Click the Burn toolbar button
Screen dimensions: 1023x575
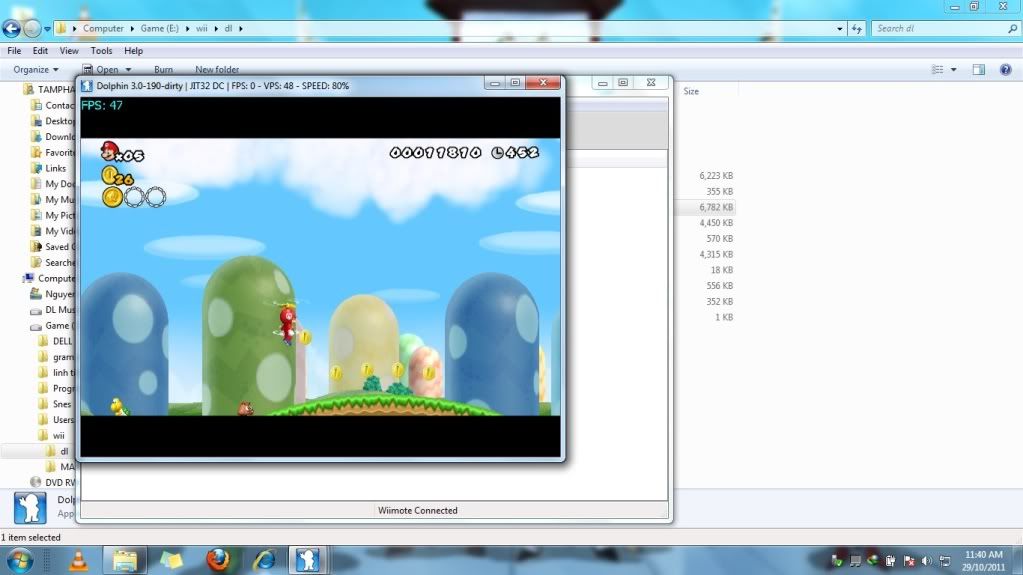[x=164, y=69]
